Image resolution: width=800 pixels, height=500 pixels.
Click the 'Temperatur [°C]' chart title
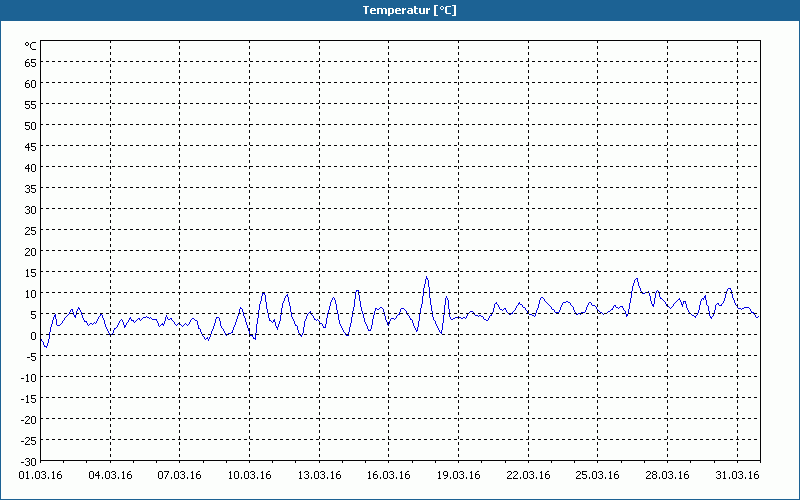[x=409, y=10]
